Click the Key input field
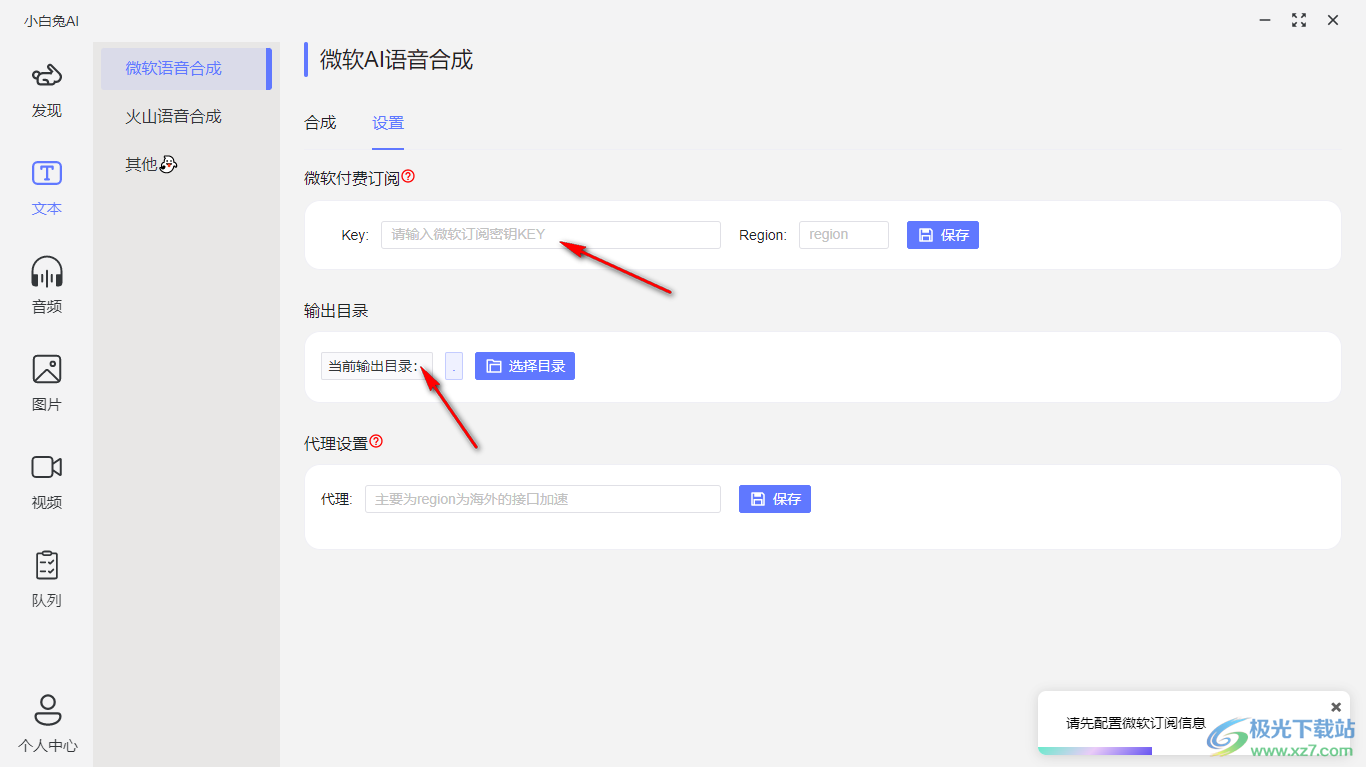 (551, 235)
